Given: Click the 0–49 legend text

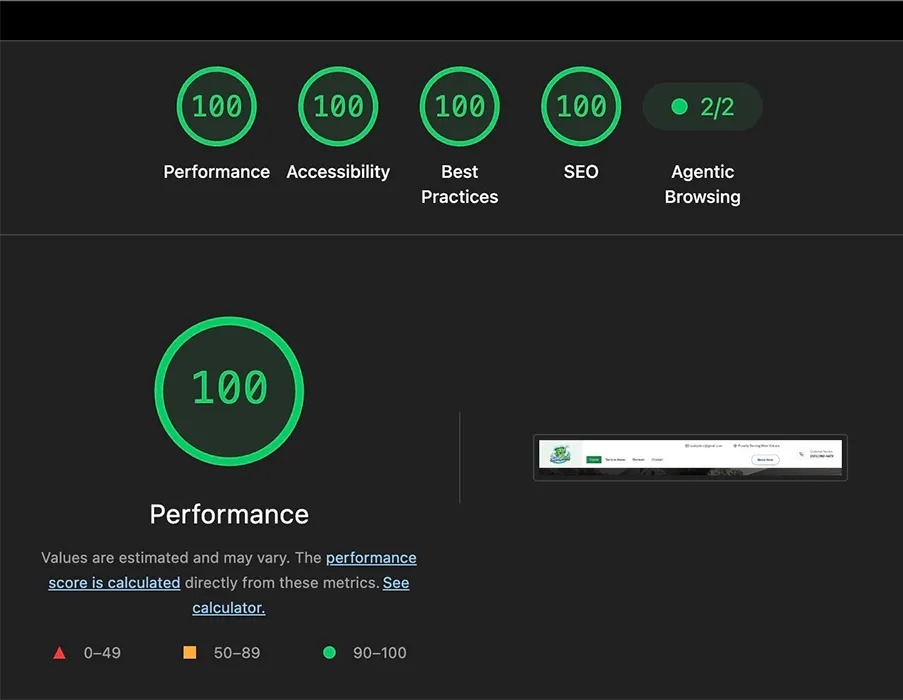Looking at the screenshot, I should pyautogui.click(x=102, y=653).
